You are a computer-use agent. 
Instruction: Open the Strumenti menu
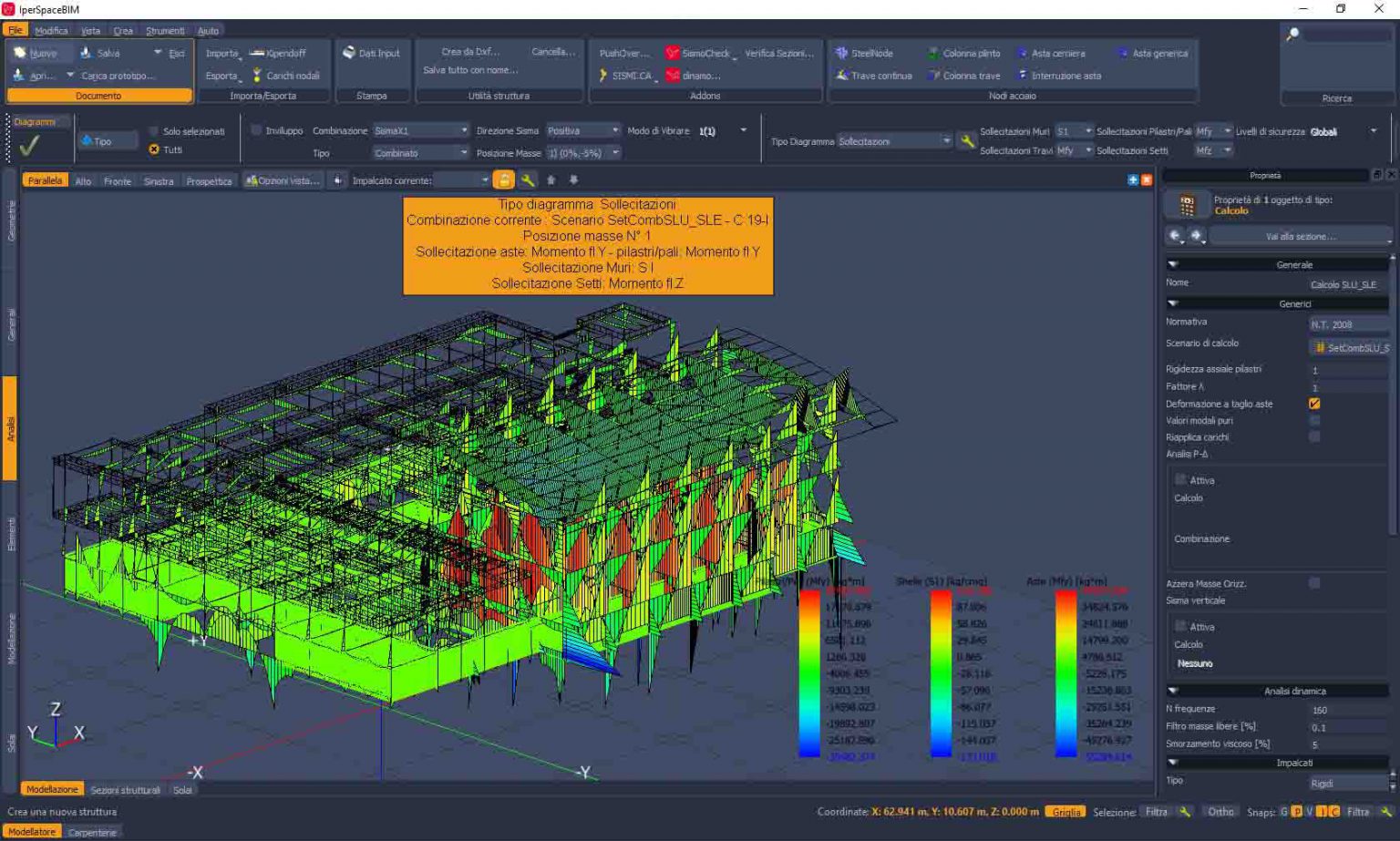point(165,30)
